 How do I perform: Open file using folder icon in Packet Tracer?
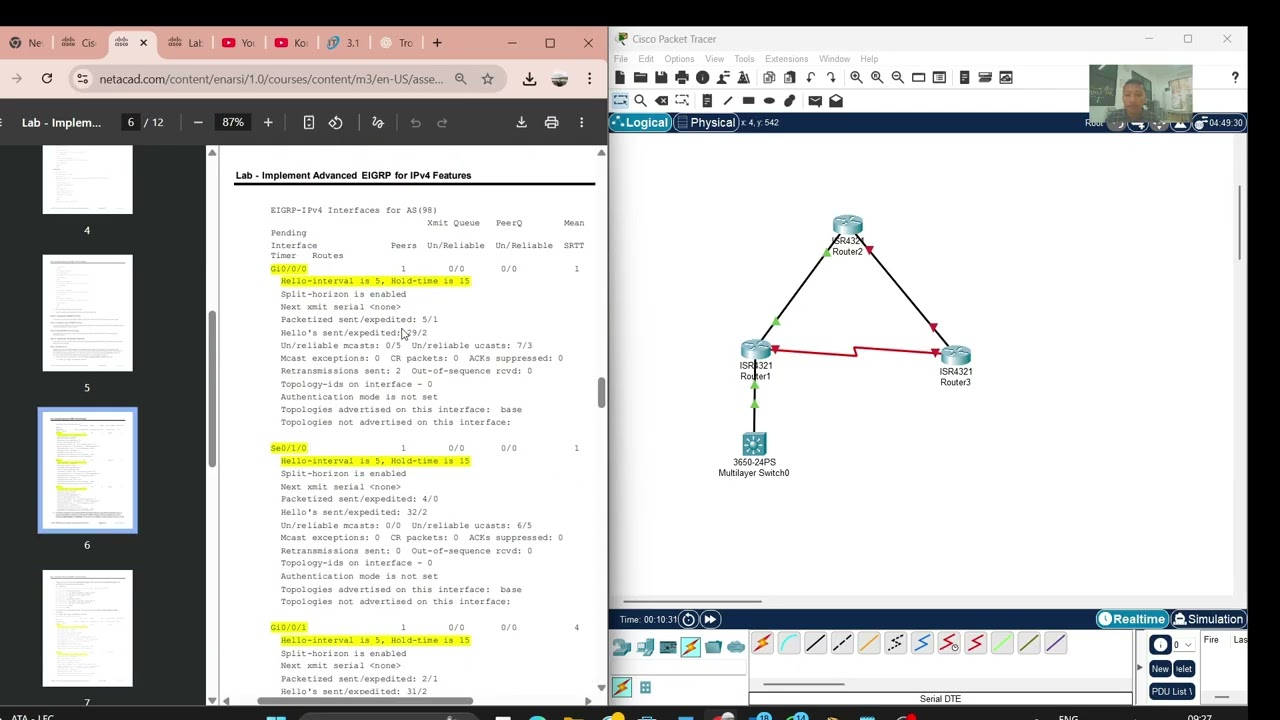click(x=640, y=77)
